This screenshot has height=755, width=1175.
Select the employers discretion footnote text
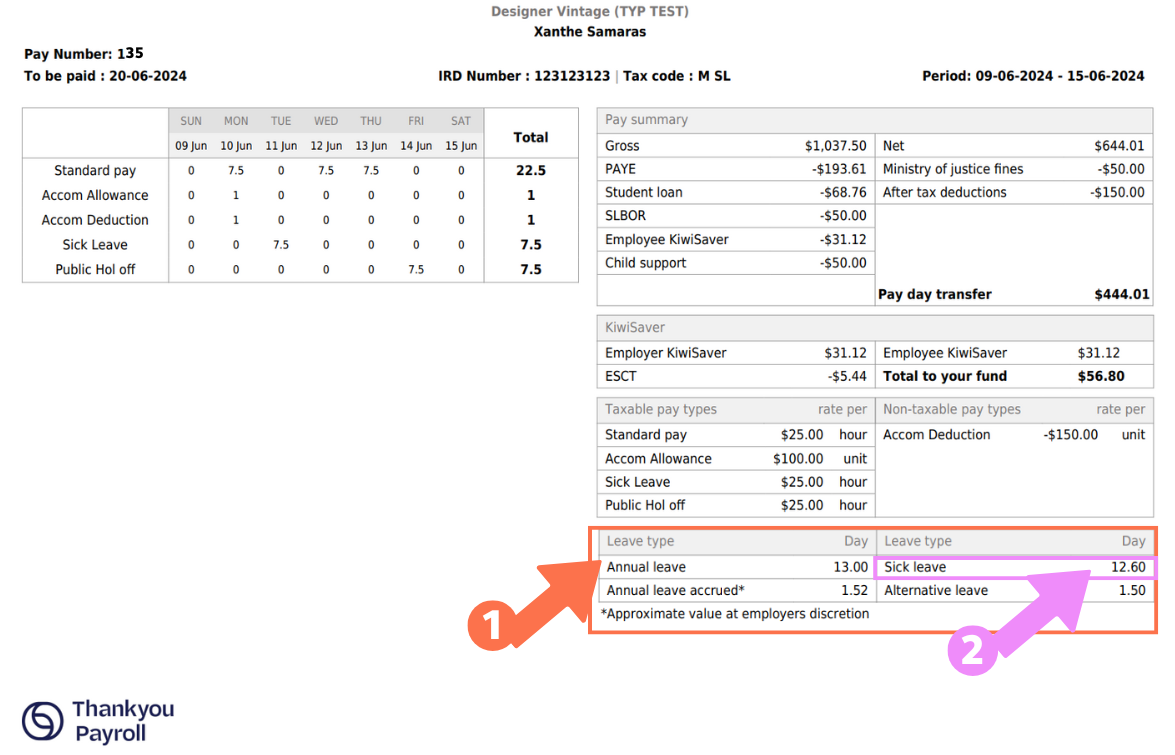point(734,613)
